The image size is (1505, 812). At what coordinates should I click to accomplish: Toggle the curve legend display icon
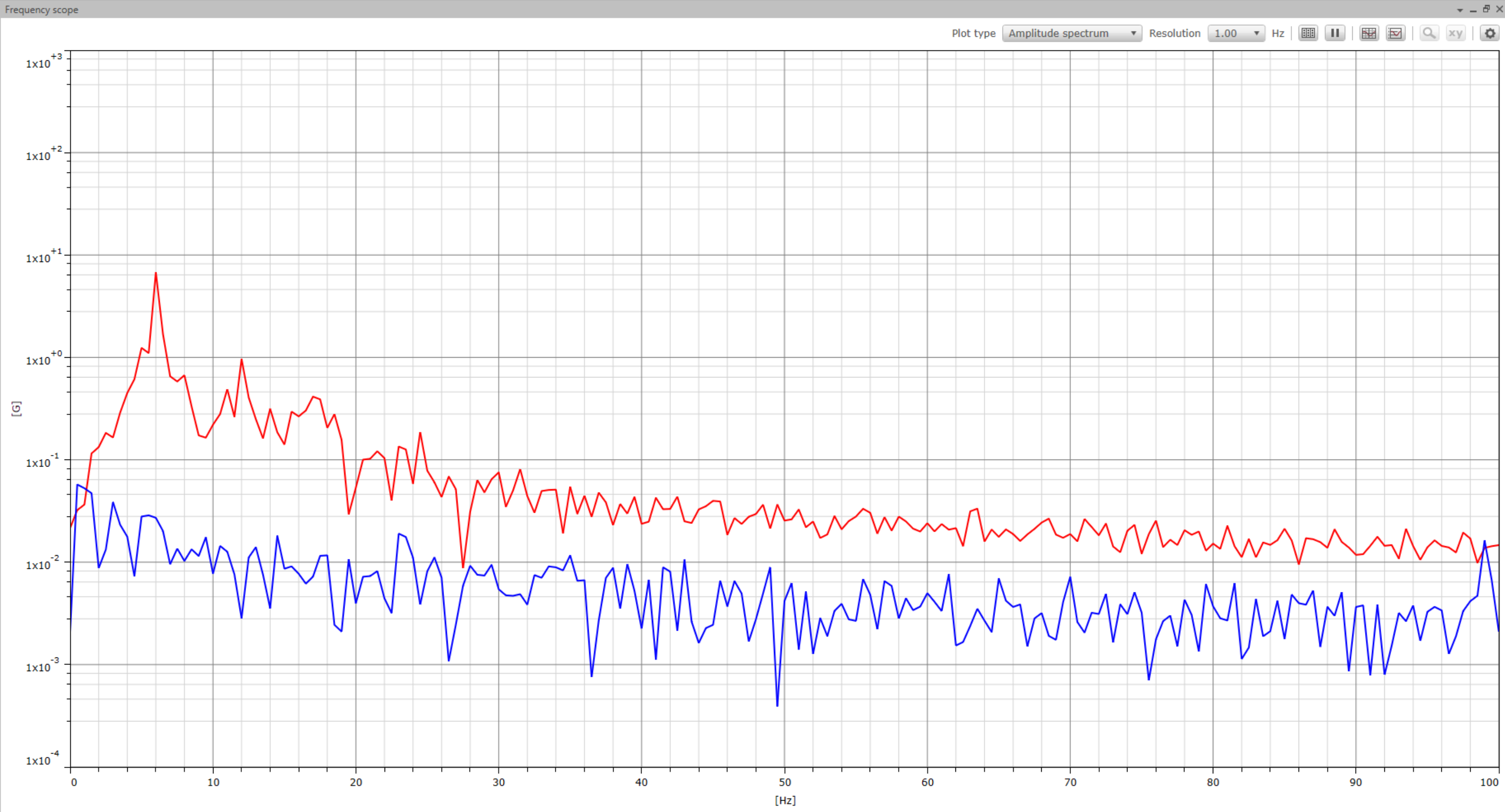pos(1395,33)
